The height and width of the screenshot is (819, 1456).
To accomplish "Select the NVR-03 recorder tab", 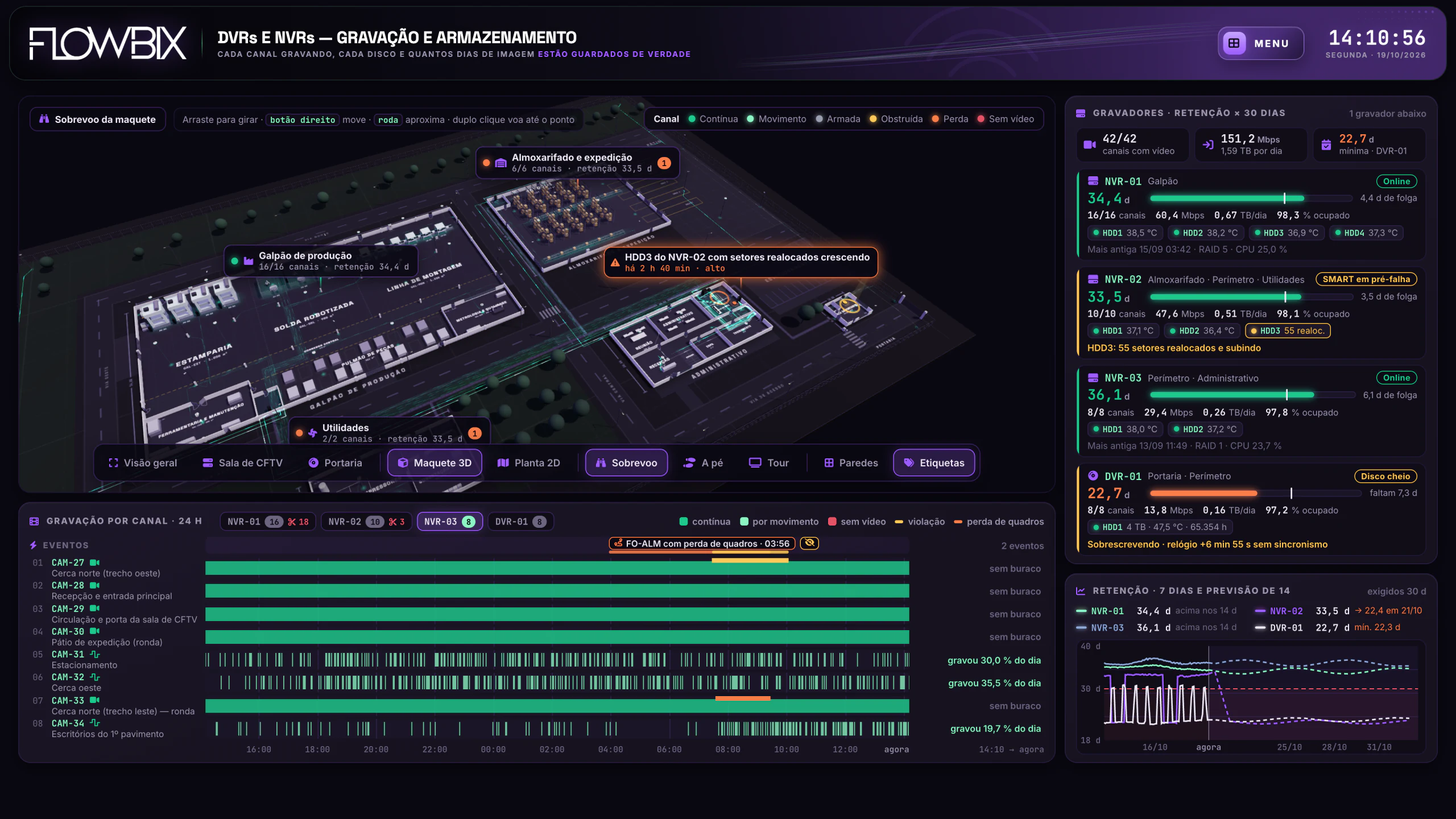I will (x=450, y=522).
